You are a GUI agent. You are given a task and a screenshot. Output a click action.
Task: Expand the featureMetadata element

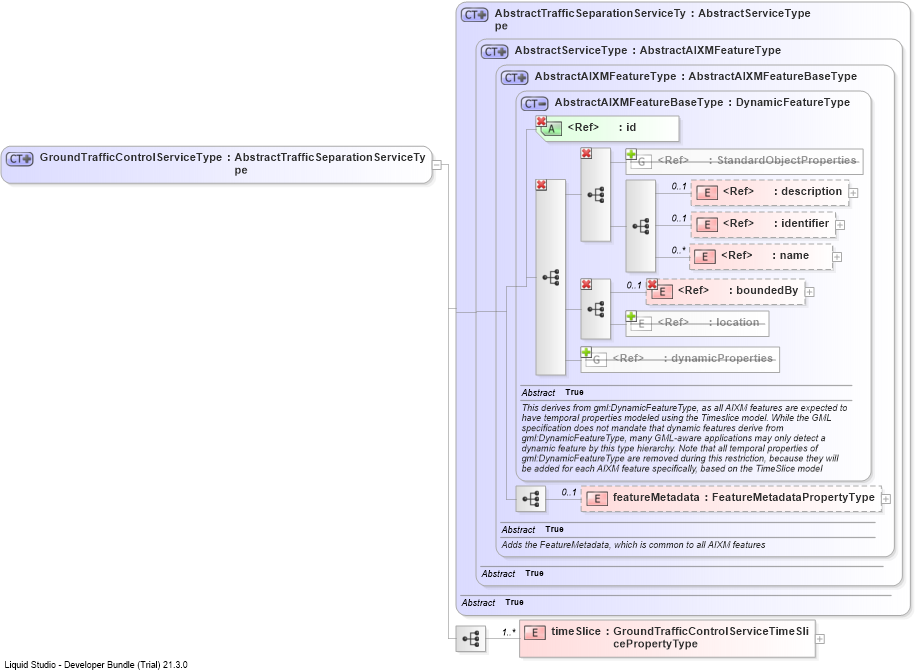pyautogui.click(x=886, y=499)
